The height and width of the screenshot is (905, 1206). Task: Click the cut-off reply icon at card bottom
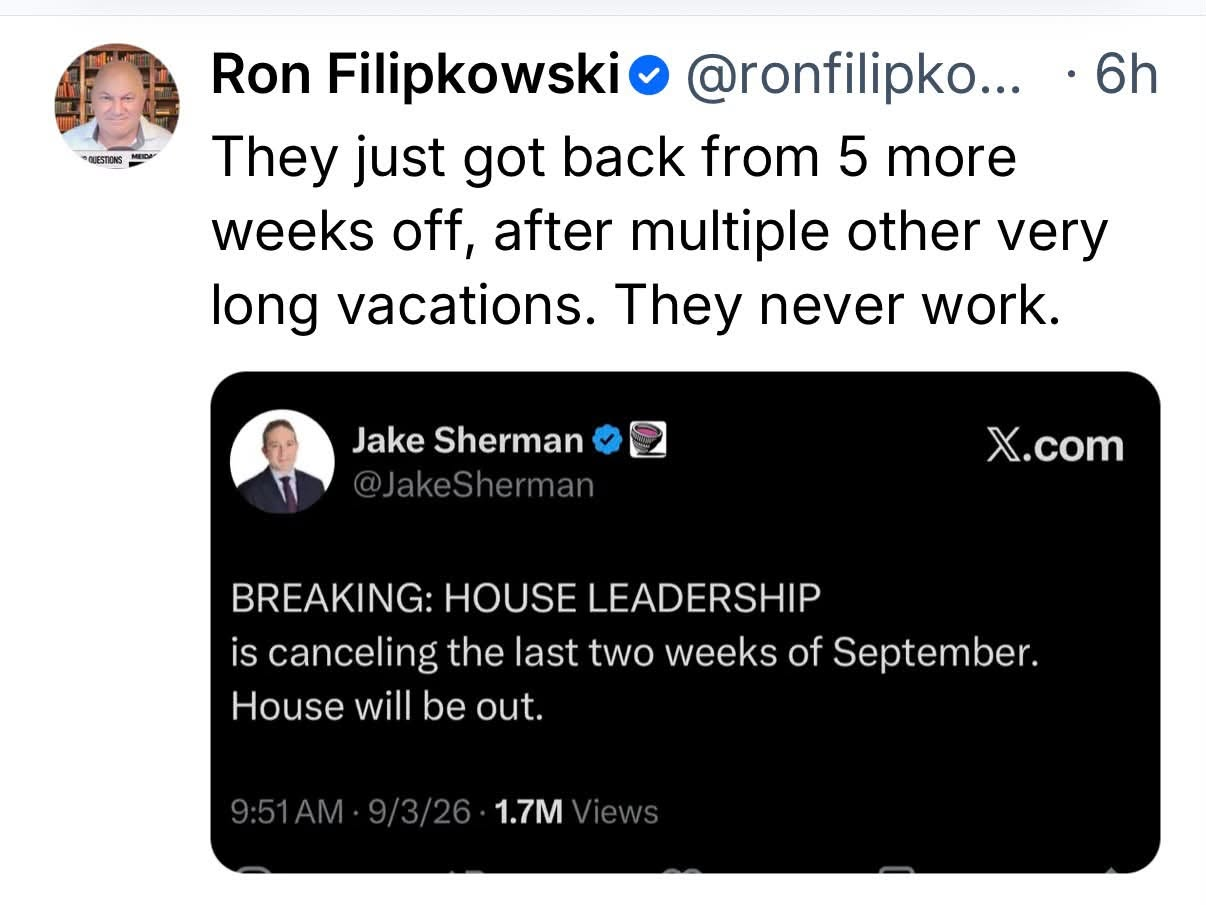pos(254,870)
